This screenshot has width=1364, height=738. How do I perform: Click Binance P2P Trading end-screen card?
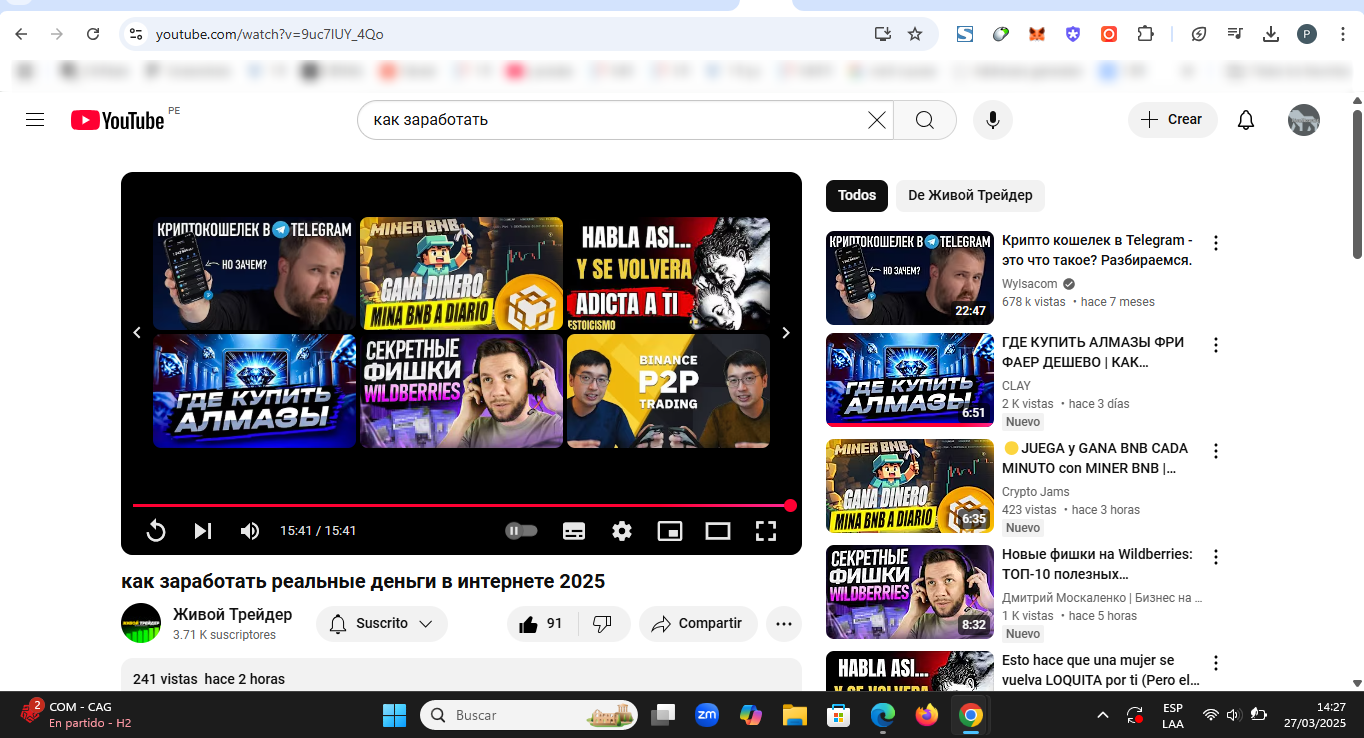coord(668,391)
